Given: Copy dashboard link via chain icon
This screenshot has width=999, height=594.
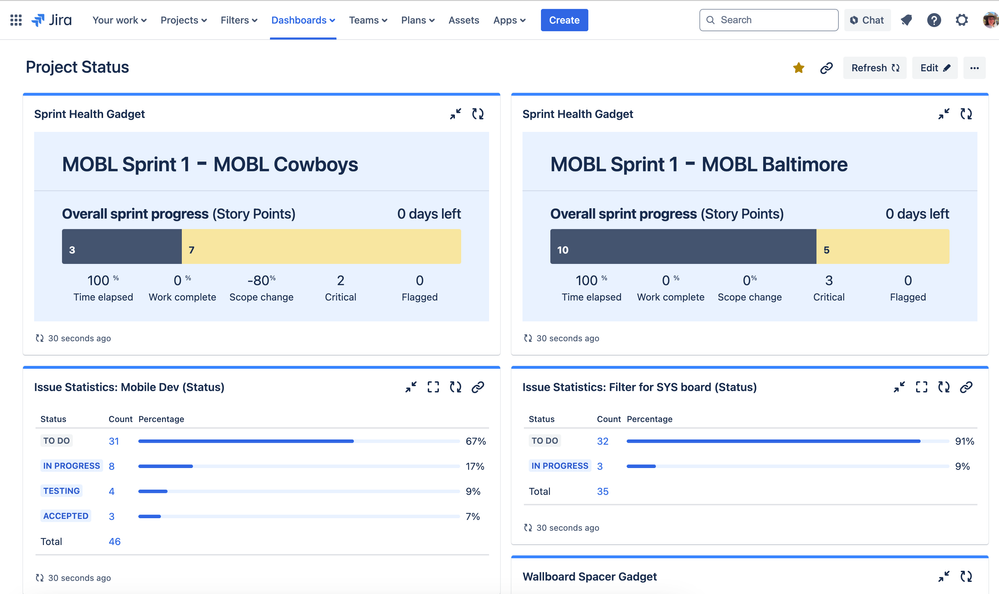Looking at the screenshot, I should click(x=826, y=67).
